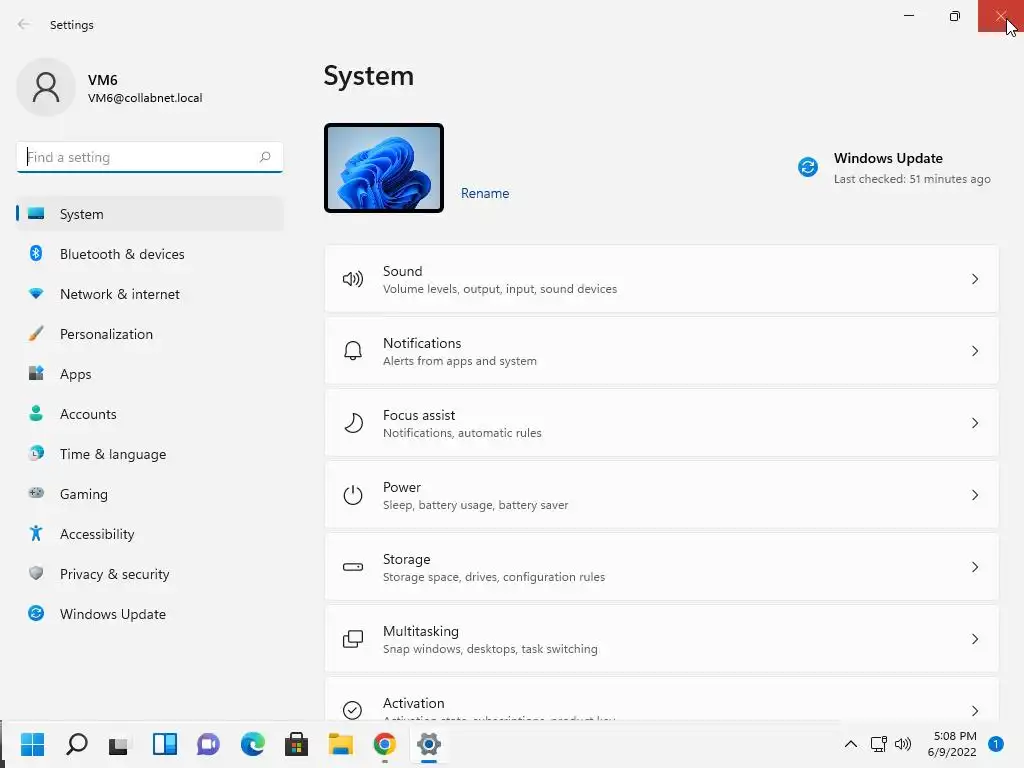Open Windows Update status at top right
Viewport: 1024px width, 768px height.
coord(893,168)
